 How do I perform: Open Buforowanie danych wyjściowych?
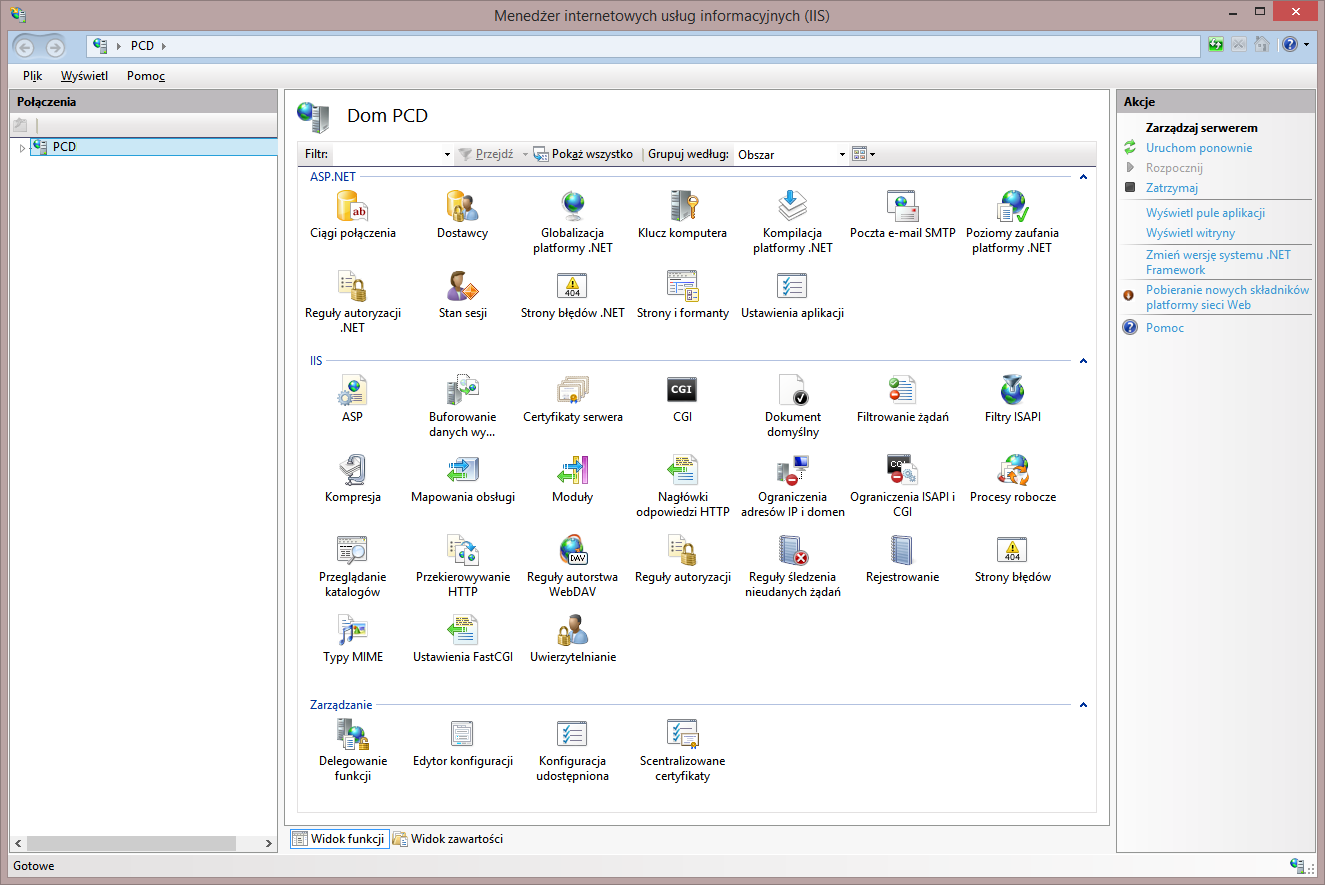463,406
